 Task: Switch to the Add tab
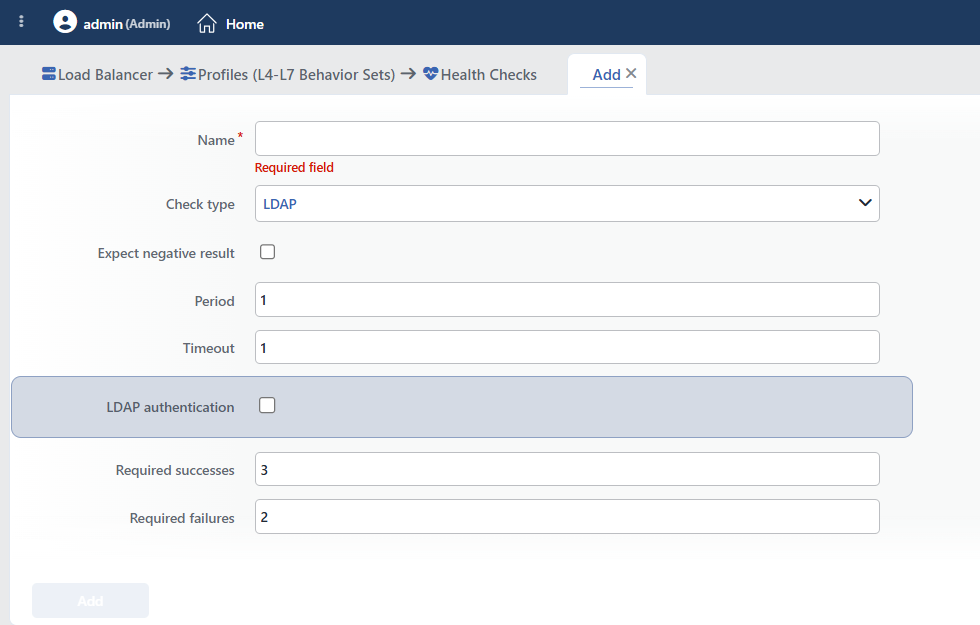pos(606,74)
